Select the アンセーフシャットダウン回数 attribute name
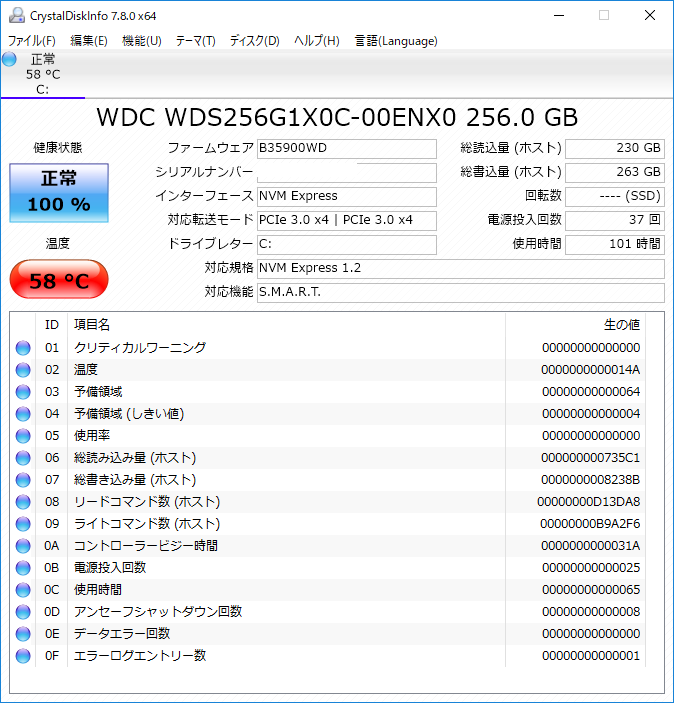Screen dimensions: 674x703 click(158, 612)
